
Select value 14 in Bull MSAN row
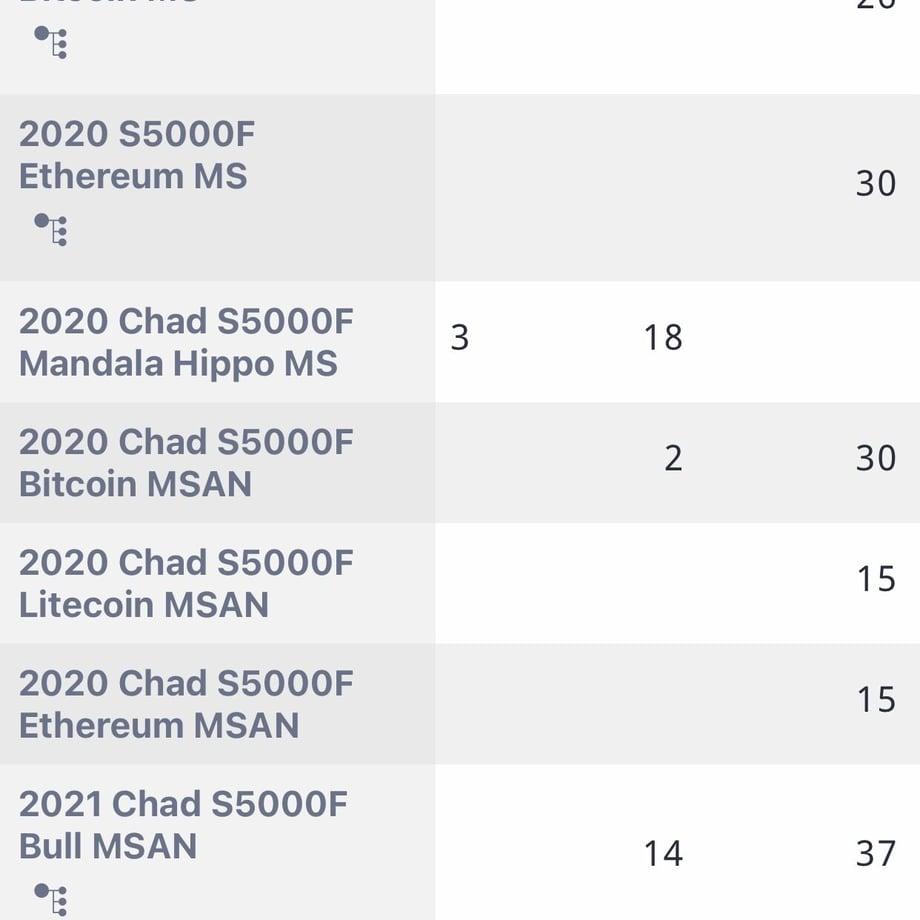pos(663,853)
